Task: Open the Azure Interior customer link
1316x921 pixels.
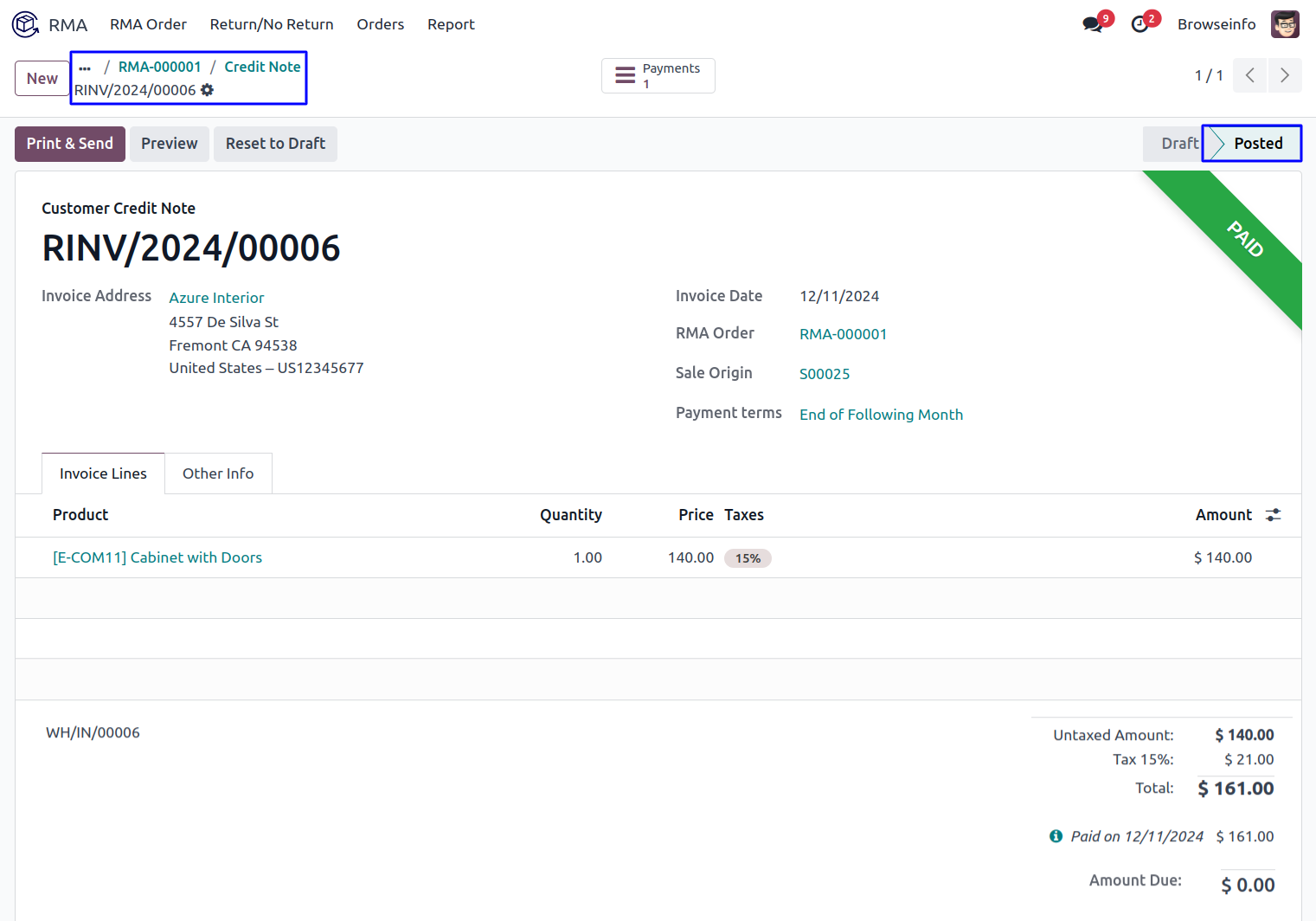Action: tap(216, 298)
